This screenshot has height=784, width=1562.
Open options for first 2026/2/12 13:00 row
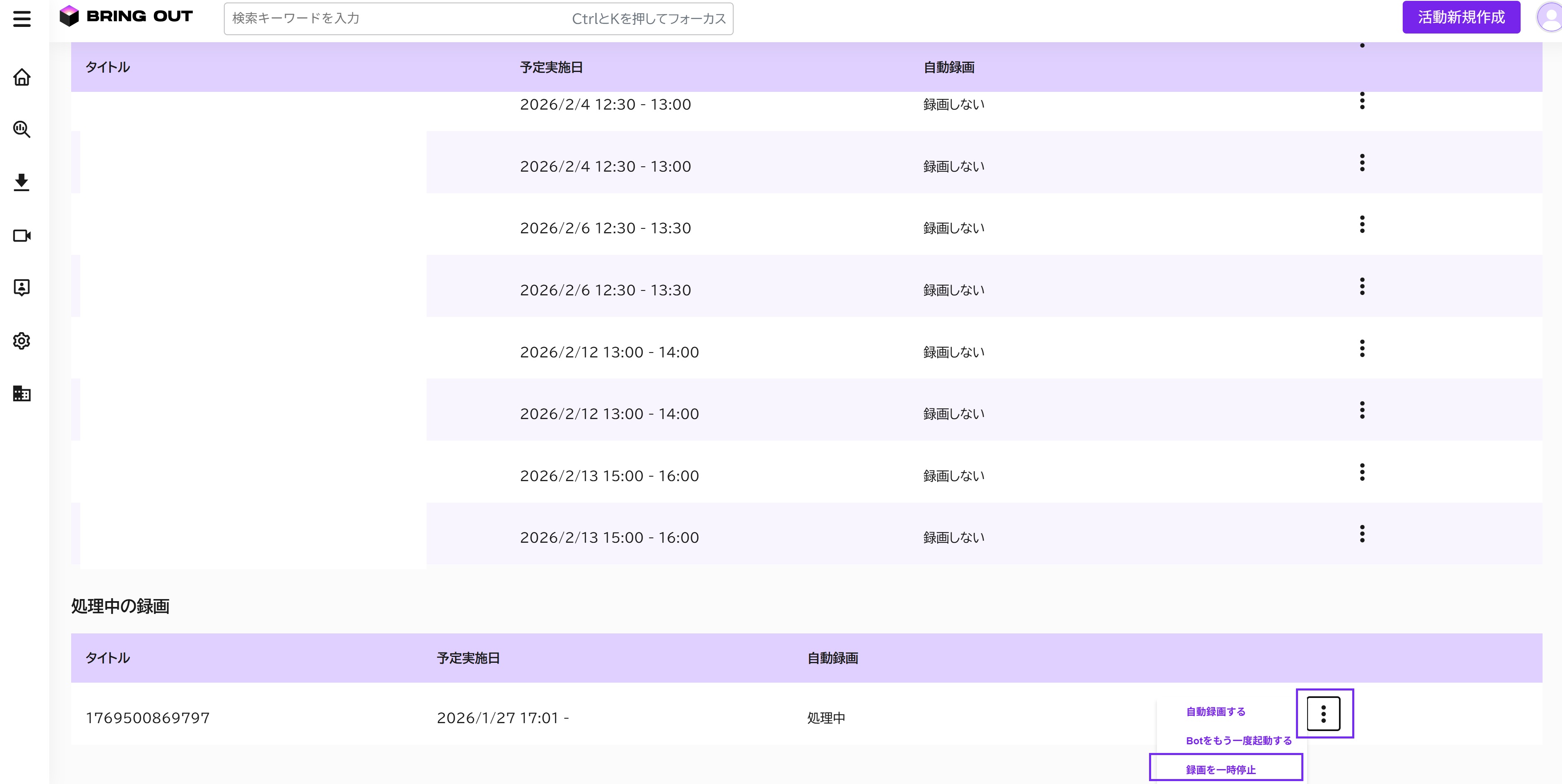coord(1362,348)
